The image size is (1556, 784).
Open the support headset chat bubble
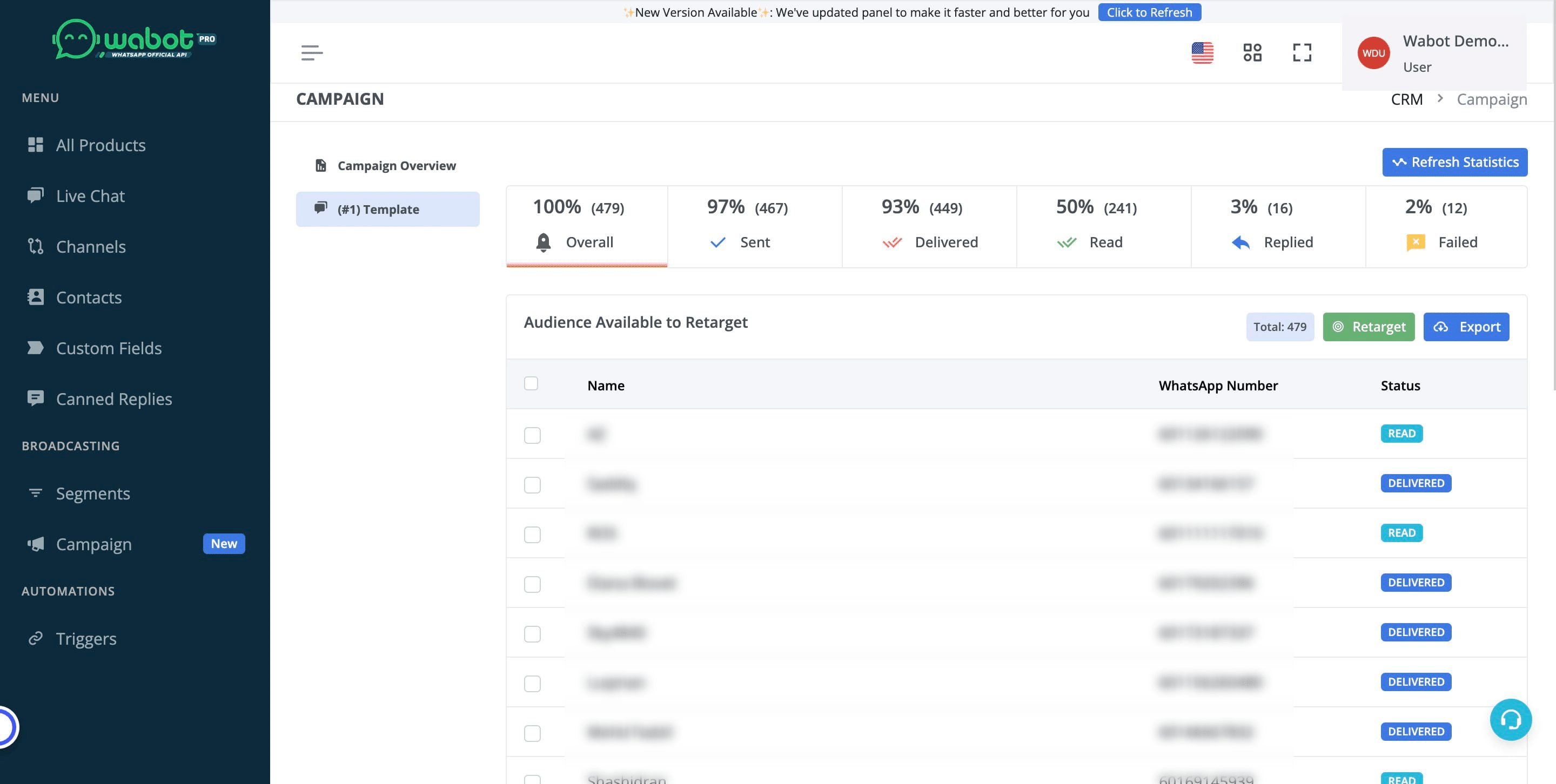click(x=1510, y=719)
